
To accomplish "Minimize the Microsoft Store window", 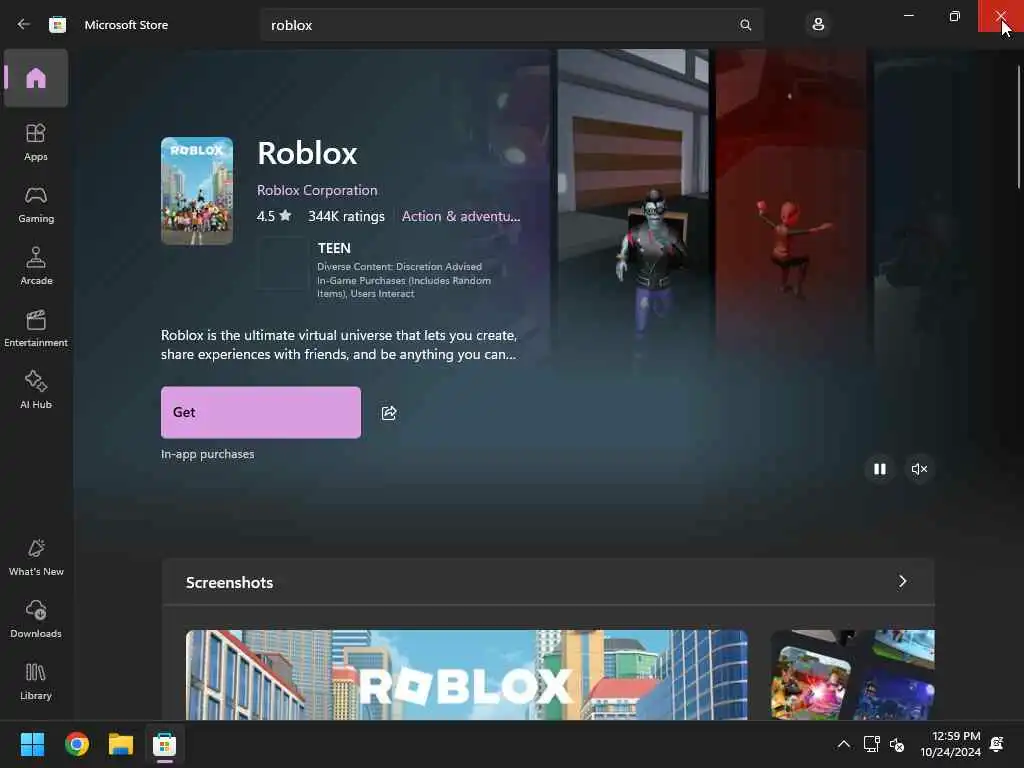I will tap(908, 16).
